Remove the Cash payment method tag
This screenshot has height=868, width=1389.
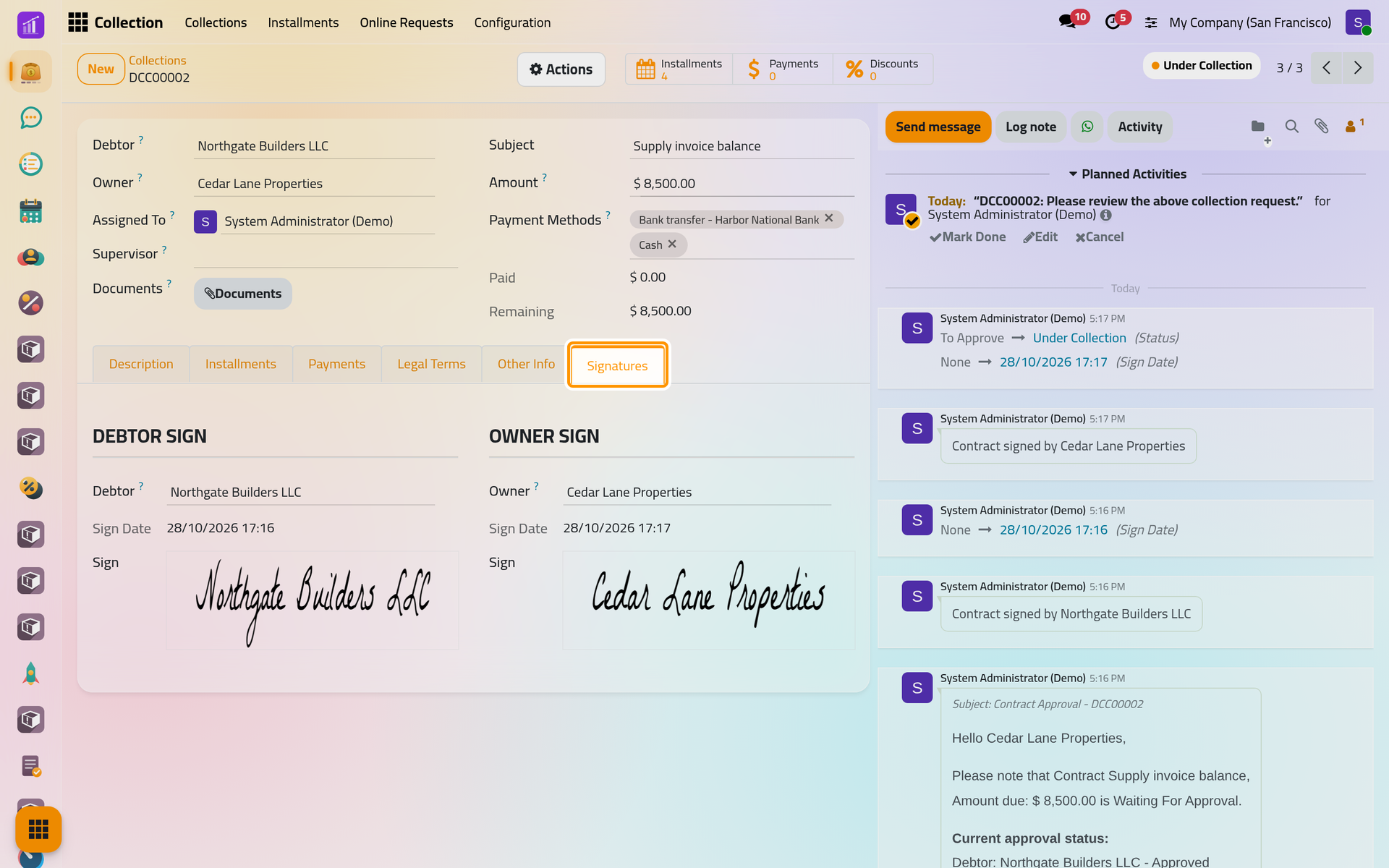[x=672, y=244]
